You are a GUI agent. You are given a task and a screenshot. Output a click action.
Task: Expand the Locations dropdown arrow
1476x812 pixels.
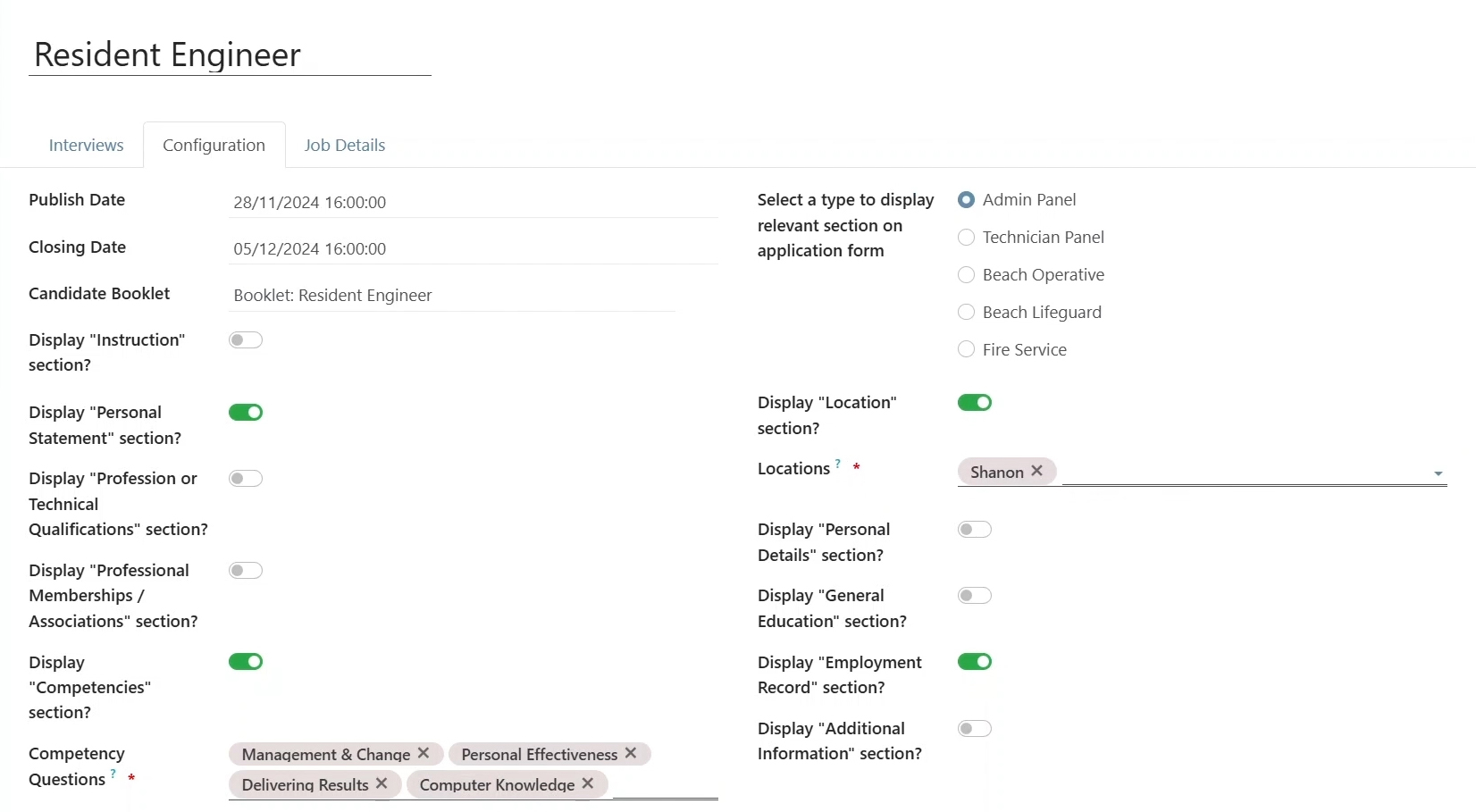(x=1438, y=473)
